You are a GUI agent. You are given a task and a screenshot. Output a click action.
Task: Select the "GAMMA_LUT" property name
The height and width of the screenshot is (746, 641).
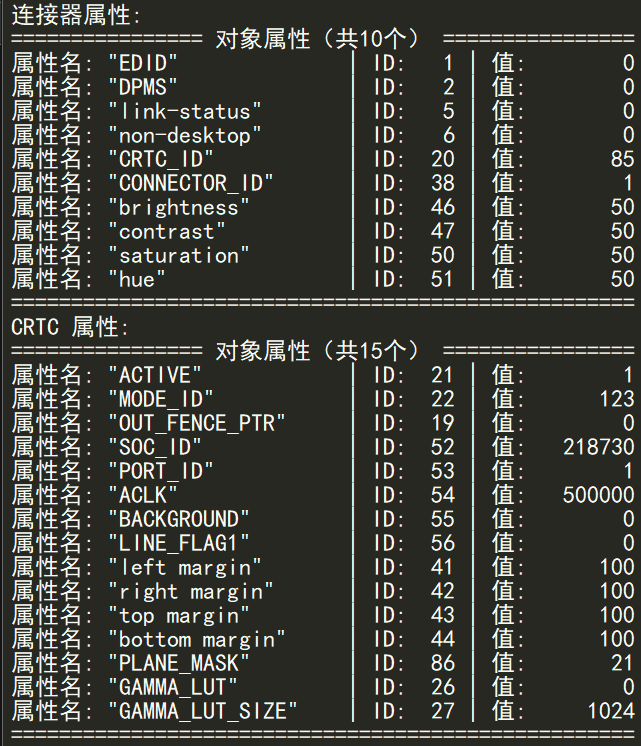coord(173,687)
